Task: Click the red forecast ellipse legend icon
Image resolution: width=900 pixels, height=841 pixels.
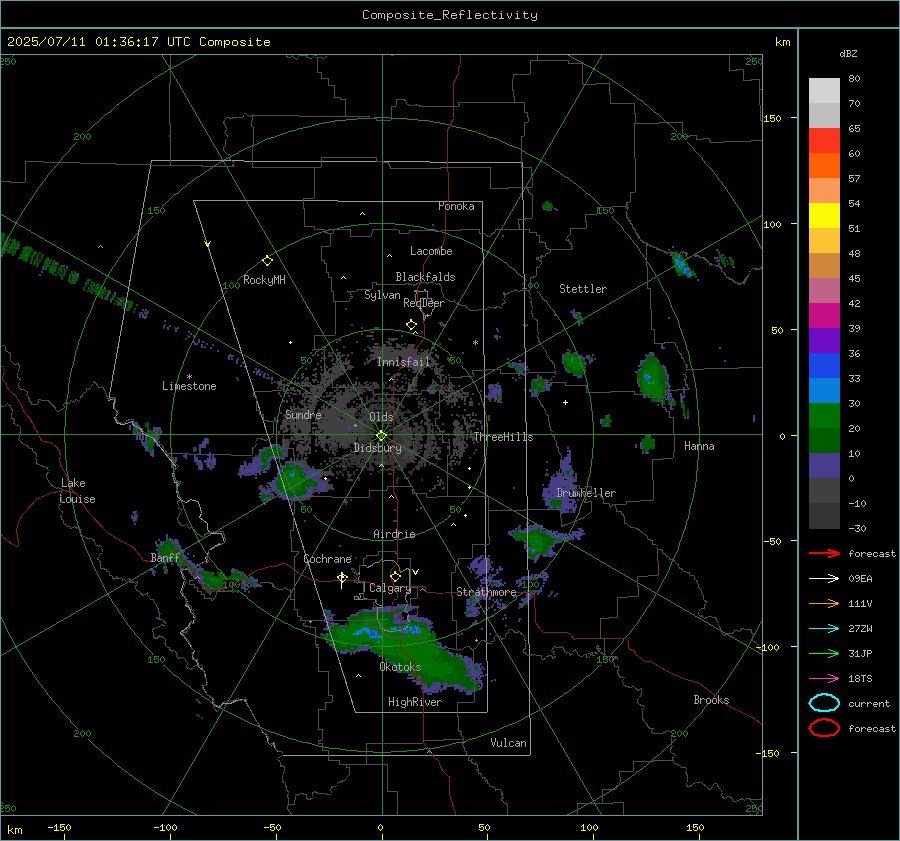Action: pos(824,728)
